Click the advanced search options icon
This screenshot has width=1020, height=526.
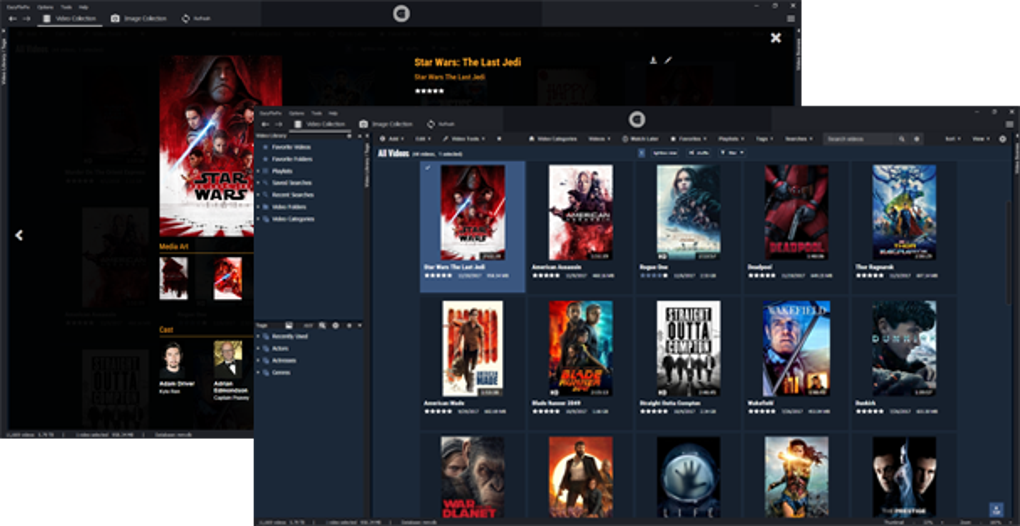[917, 139]
